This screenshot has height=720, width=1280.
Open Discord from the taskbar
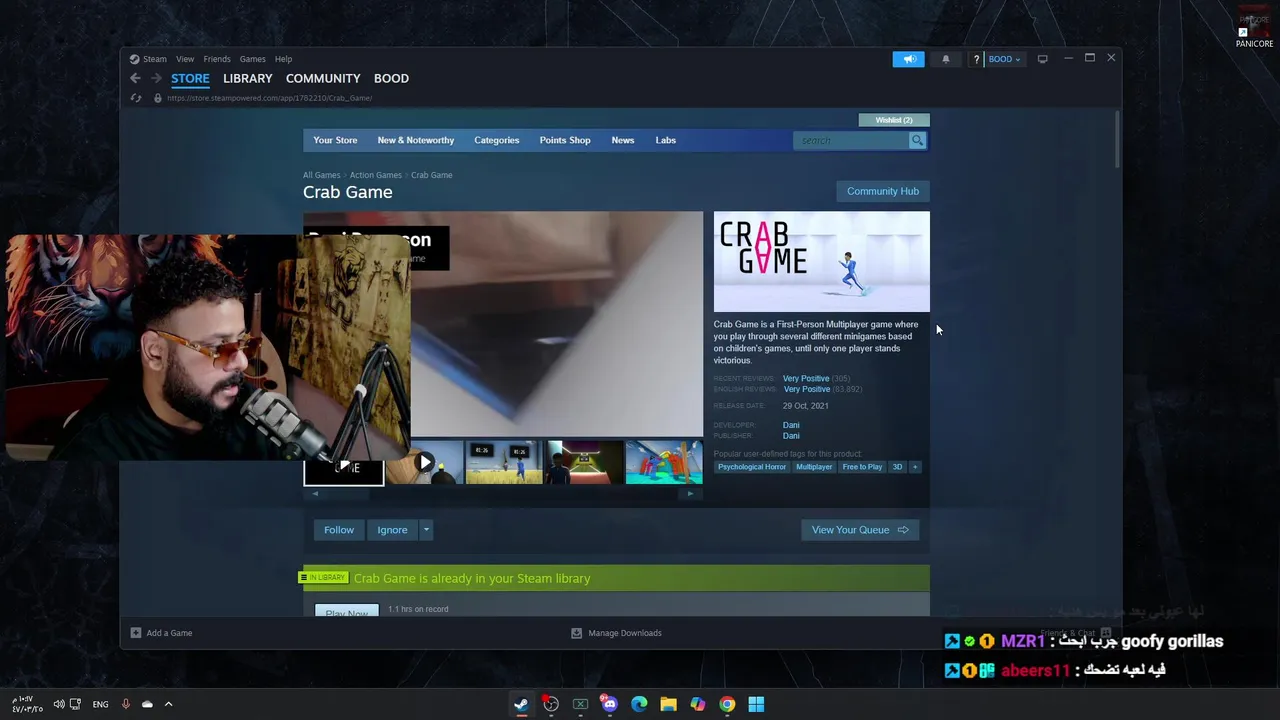(x=609, y=704)
